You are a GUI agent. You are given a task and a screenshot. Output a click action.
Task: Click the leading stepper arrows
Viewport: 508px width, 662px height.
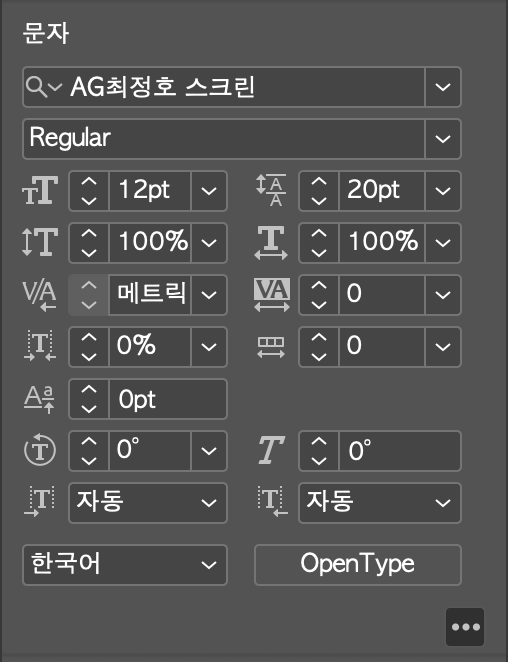pos(319,191)
